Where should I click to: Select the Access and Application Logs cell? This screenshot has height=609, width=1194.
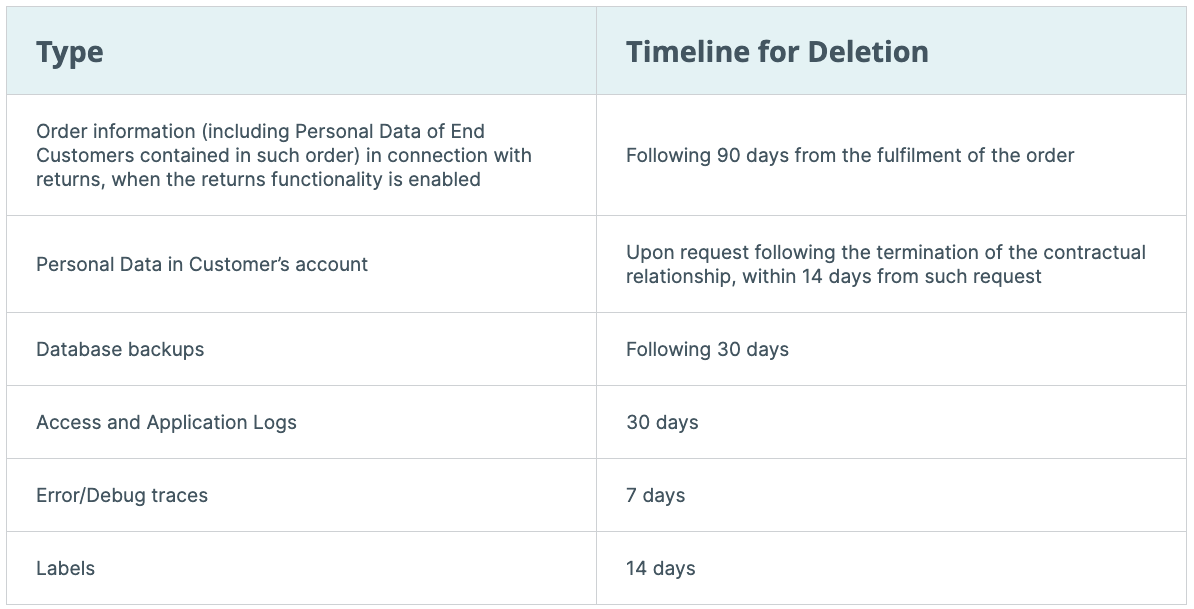166,422
